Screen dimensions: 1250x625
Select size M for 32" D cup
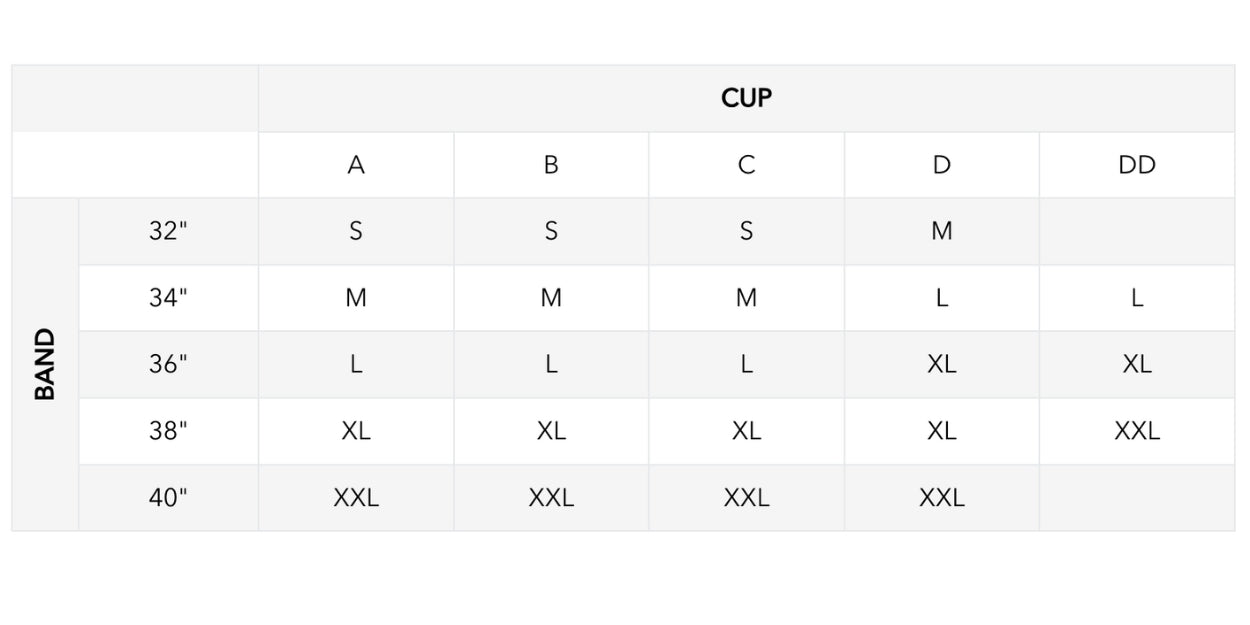(x=941, y=231)
